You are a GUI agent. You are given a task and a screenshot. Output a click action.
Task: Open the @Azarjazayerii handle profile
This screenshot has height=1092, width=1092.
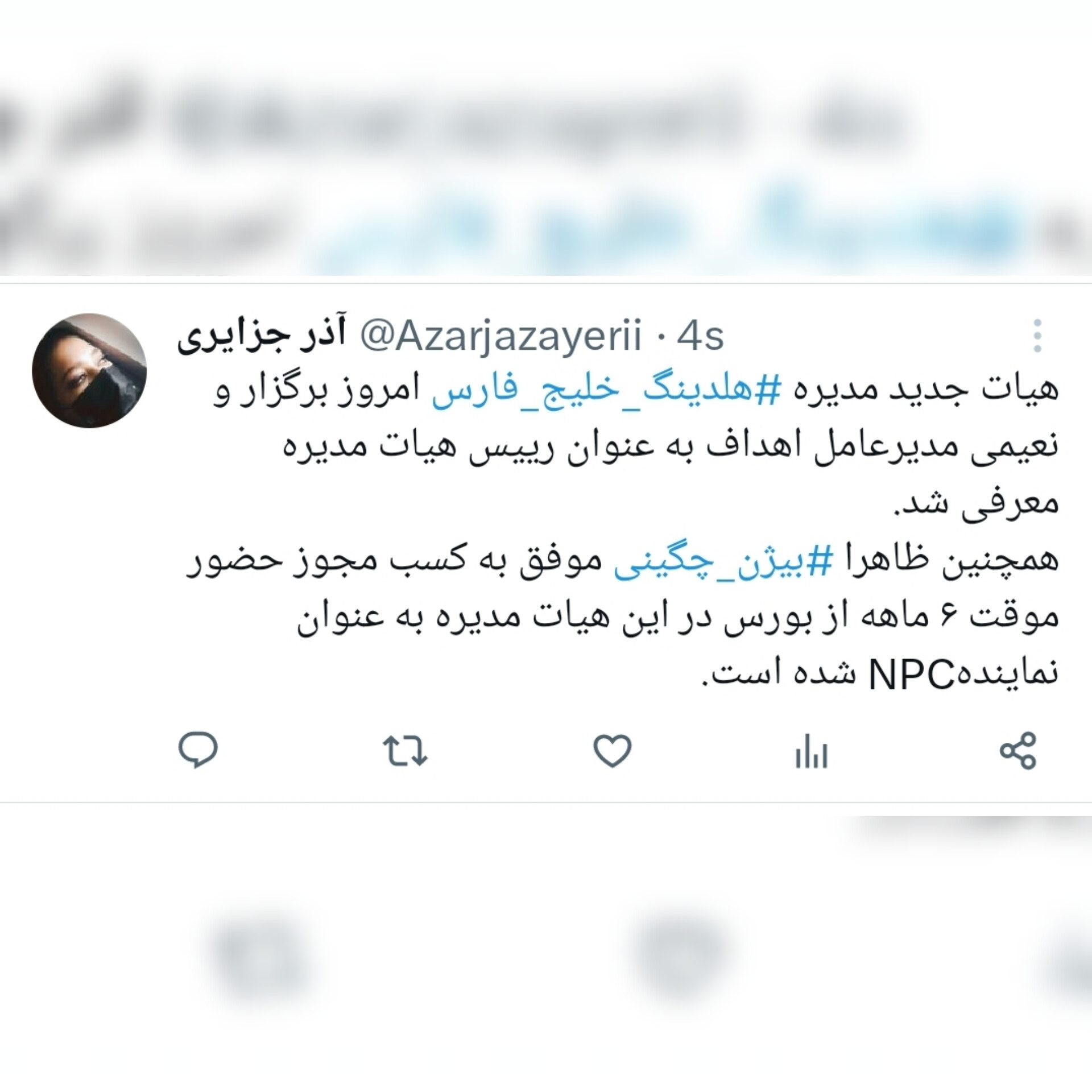[500, 337]
